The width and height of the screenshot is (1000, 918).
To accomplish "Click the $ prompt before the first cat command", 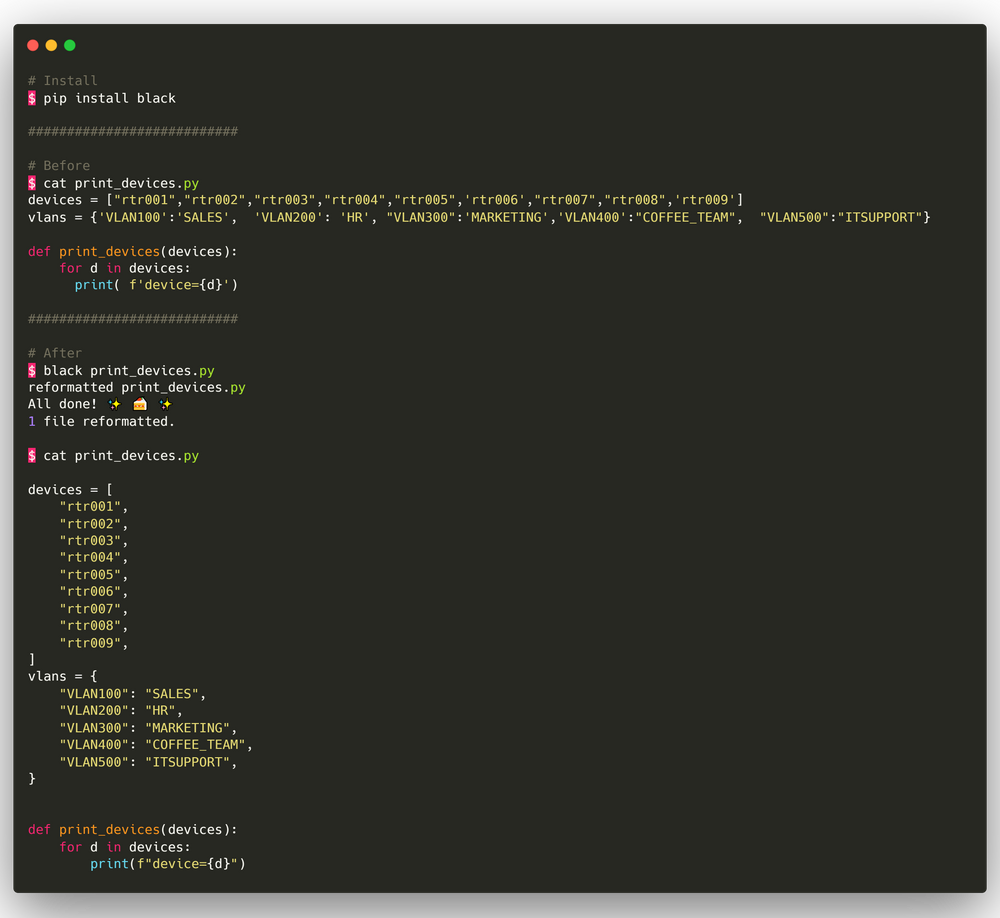I will [x=31, y=183].
